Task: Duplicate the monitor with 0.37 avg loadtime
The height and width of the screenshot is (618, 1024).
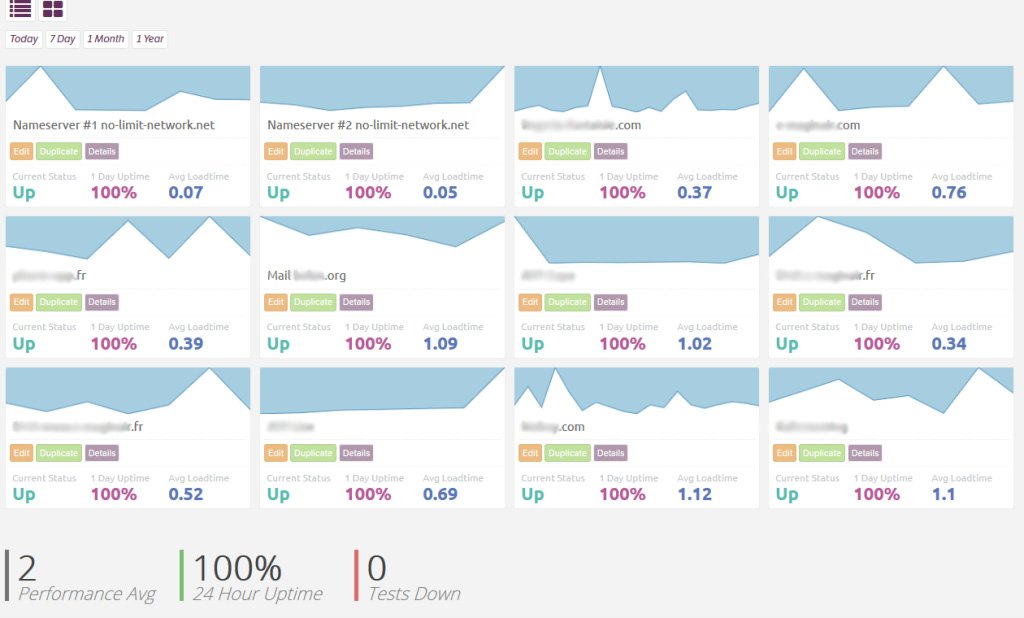Action: coord(567,152)
